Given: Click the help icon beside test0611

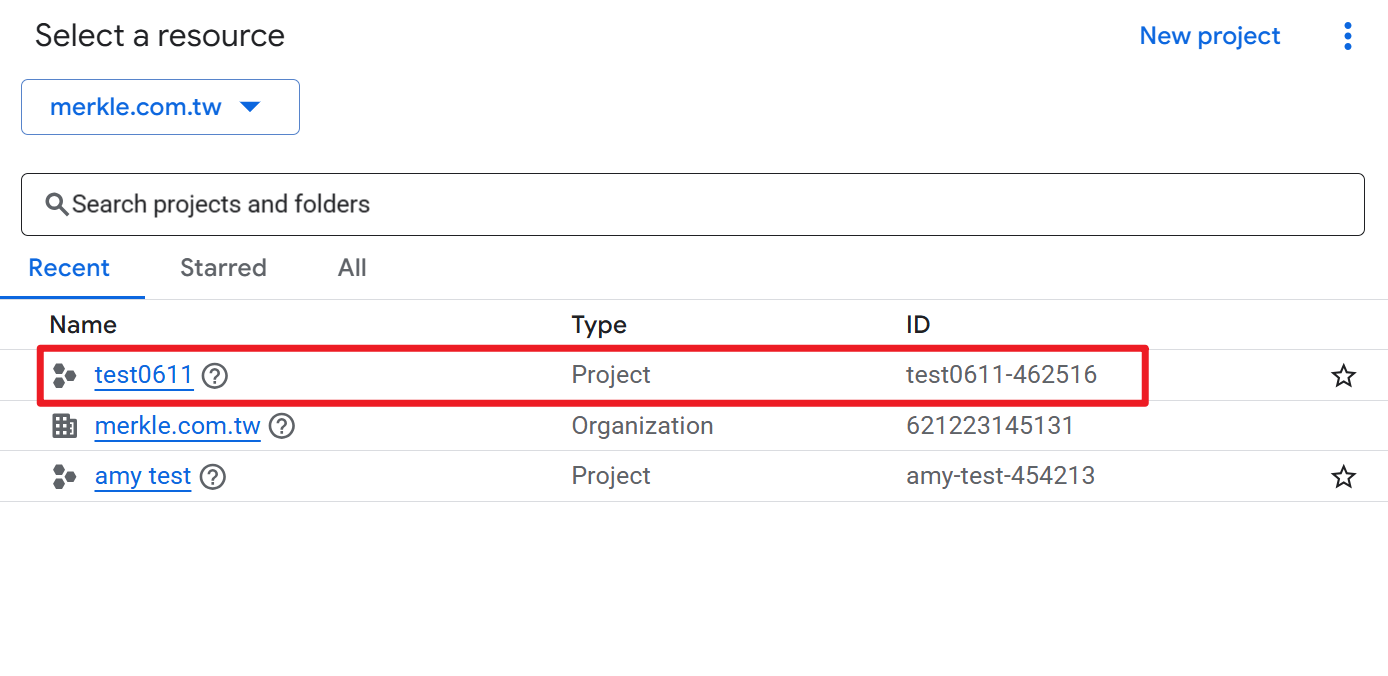Looking at the screenshot, I should point(215,376).
